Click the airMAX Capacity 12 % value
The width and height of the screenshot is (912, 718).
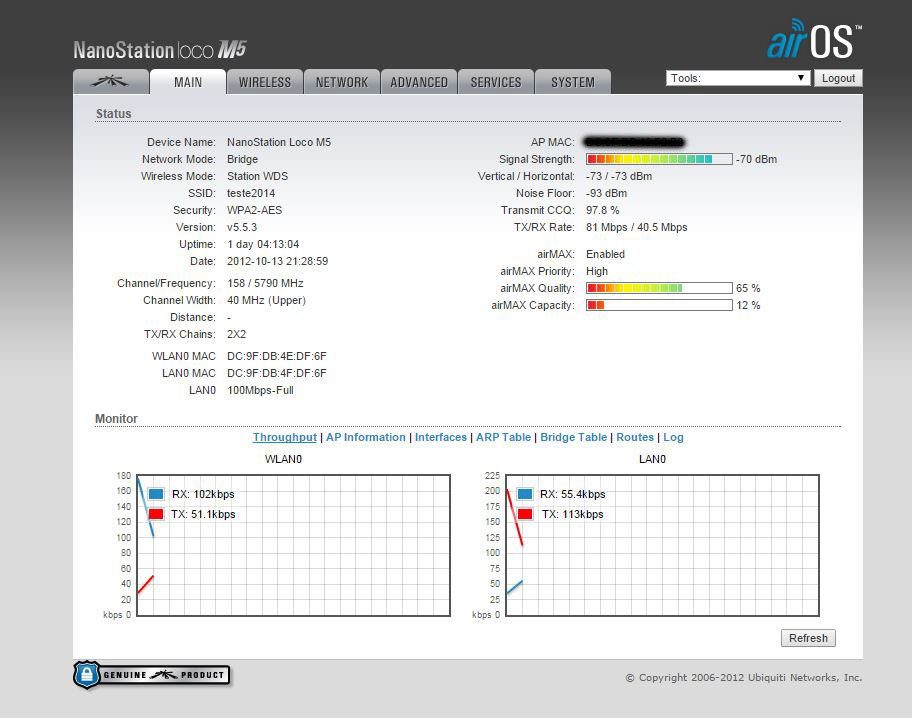(748, 305)
